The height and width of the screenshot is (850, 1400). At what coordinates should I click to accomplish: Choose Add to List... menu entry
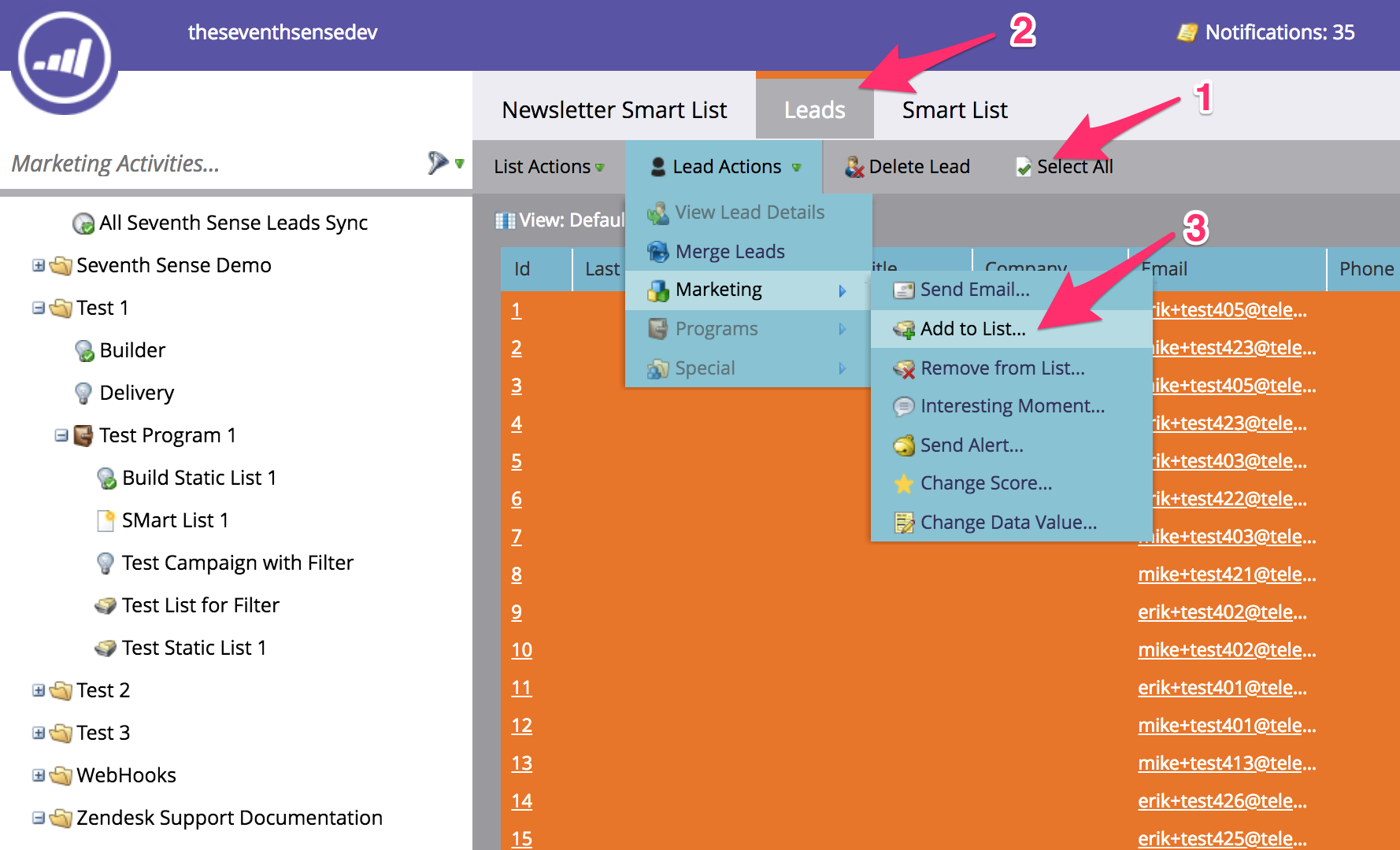point(1011,329)
